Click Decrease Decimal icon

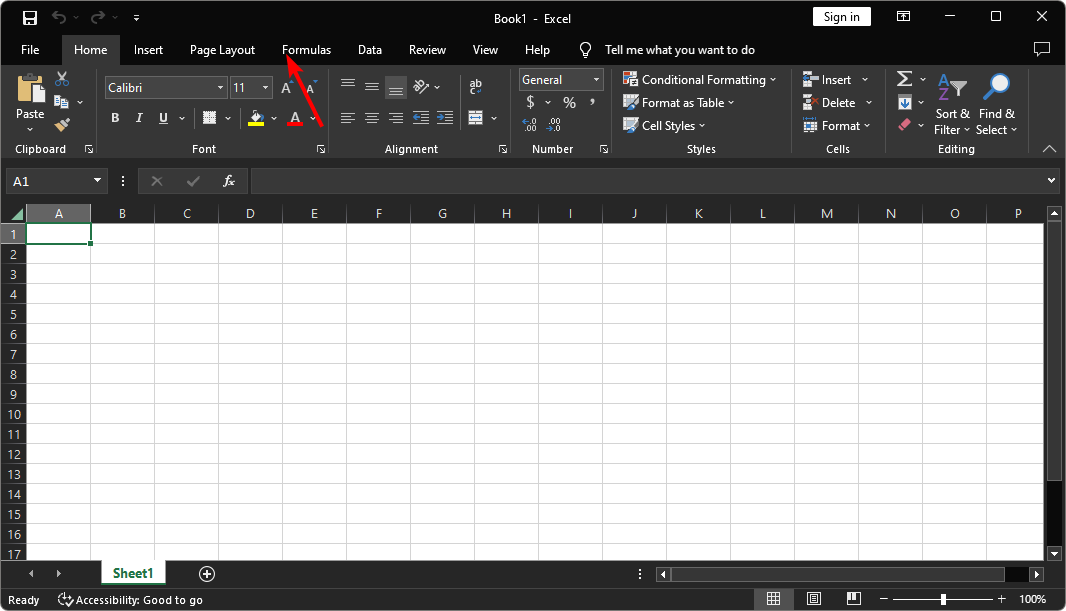click(554, 125)
